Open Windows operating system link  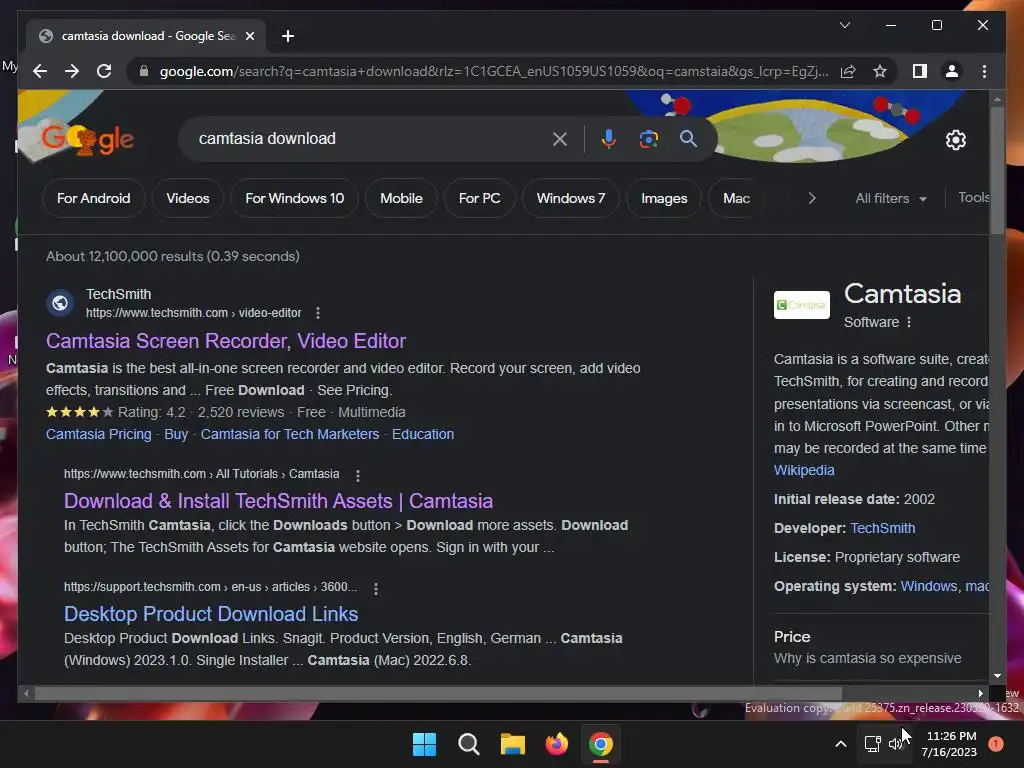(x=929, y=586)
